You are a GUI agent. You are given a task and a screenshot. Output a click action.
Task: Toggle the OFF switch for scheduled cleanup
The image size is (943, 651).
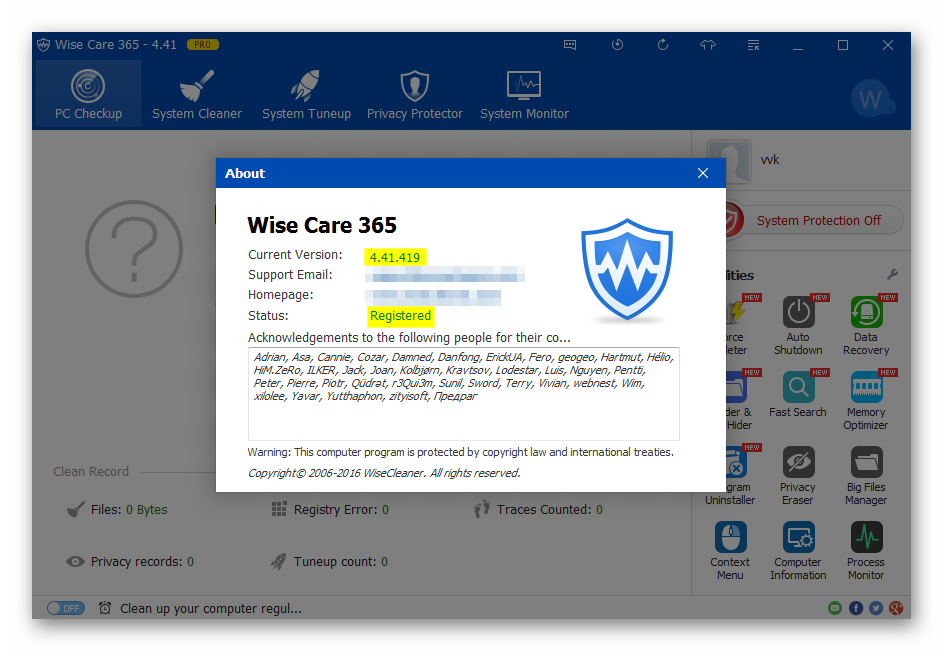point(66,608)
